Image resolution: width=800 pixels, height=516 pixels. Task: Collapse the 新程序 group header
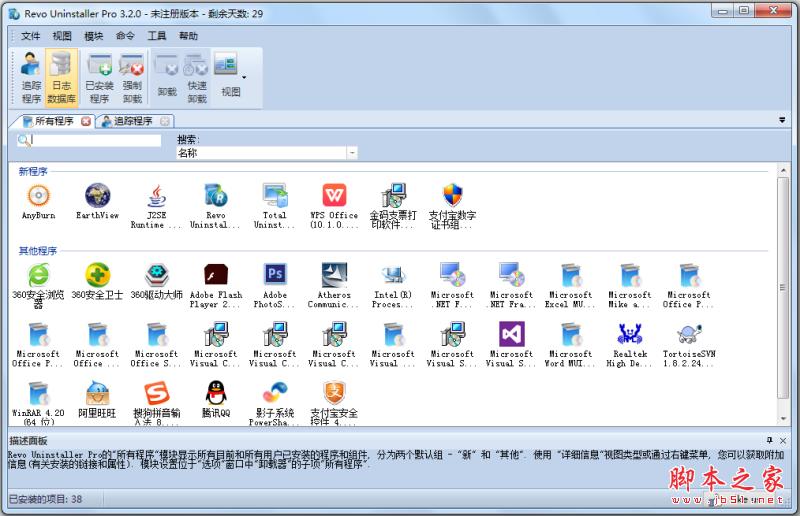click(x=33, y=171)
